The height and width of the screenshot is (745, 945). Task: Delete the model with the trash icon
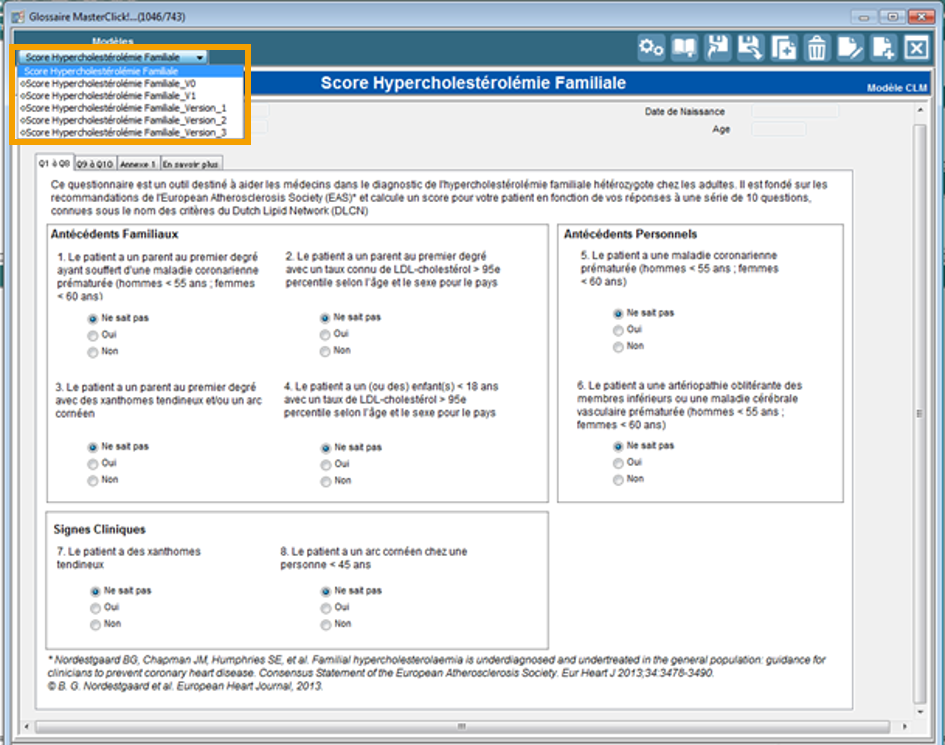(817, 48)
